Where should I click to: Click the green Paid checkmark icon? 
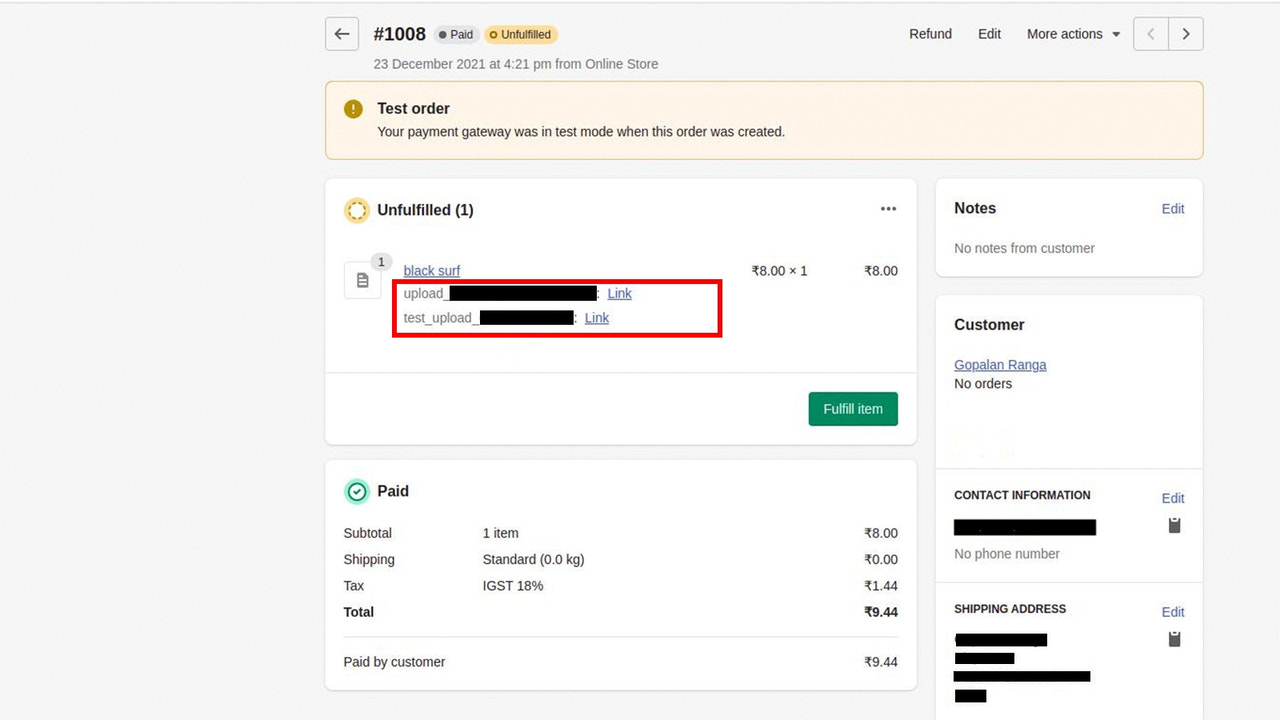point(357,491)
